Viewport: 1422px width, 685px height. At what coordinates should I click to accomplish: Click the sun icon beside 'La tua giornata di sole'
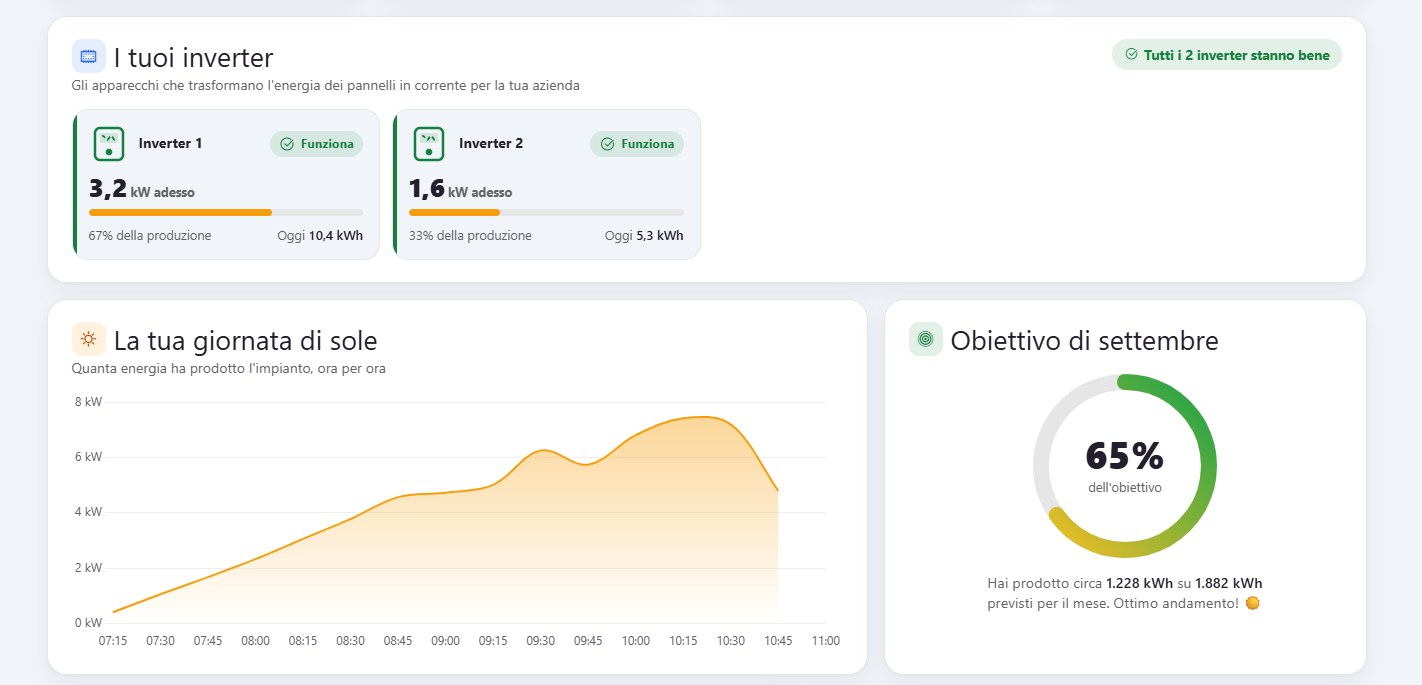point(89,339)
